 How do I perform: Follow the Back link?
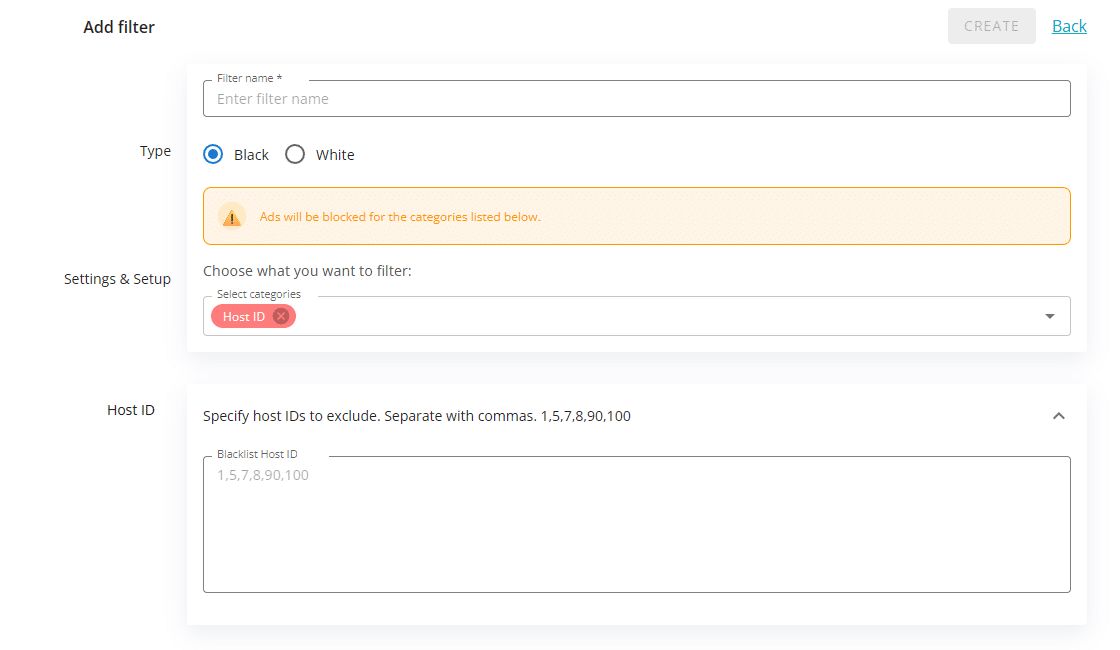click(1069, 26)
